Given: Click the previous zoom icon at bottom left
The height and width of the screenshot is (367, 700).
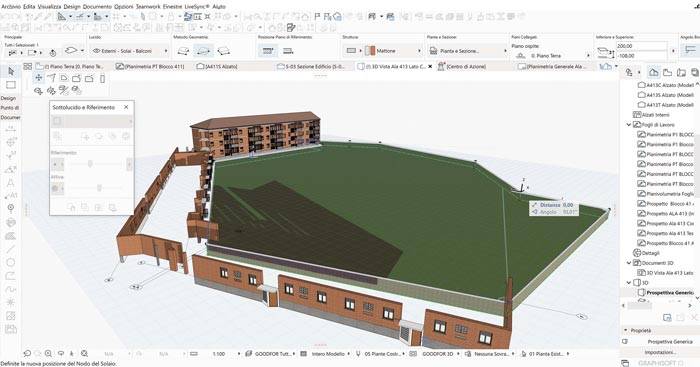Looking at the screenshot, I should click(x=27, y=353).
